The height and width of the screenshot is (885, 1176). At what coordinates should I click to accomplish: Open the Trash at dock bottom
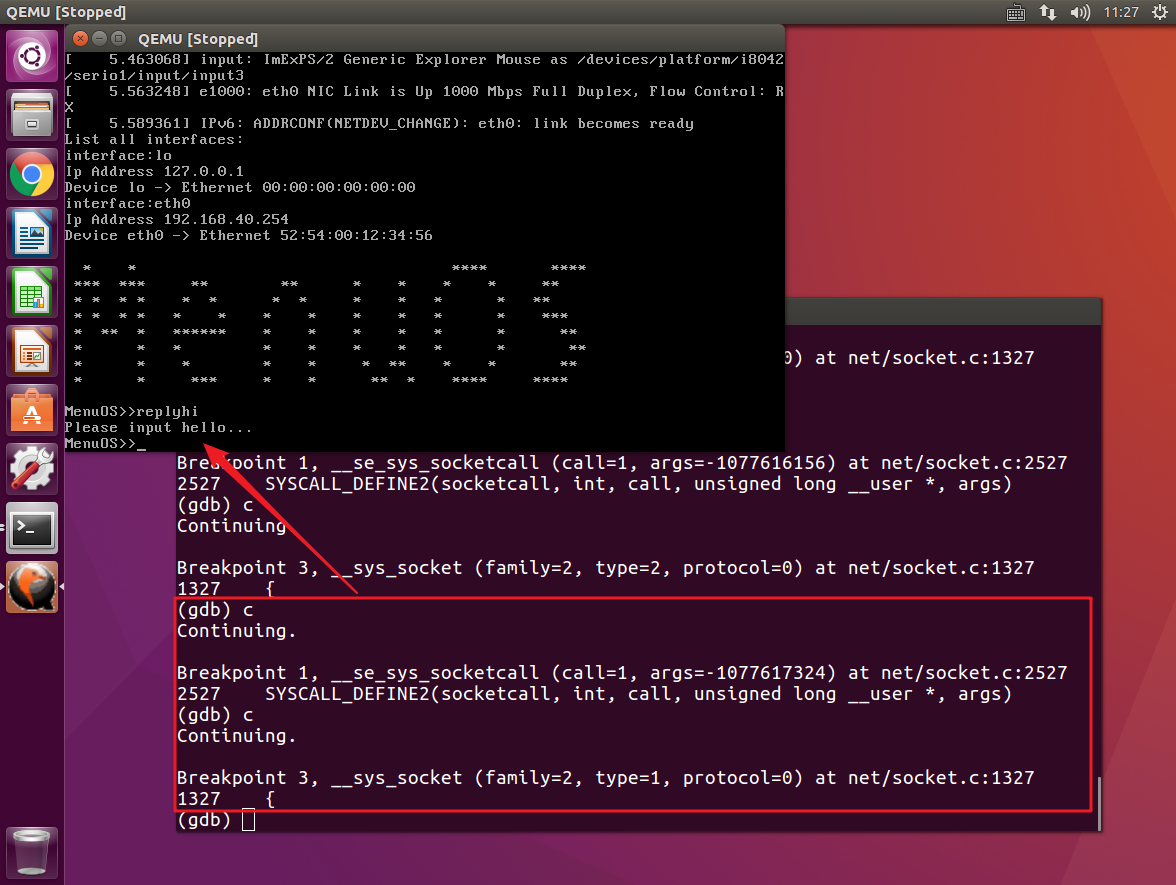32,852
